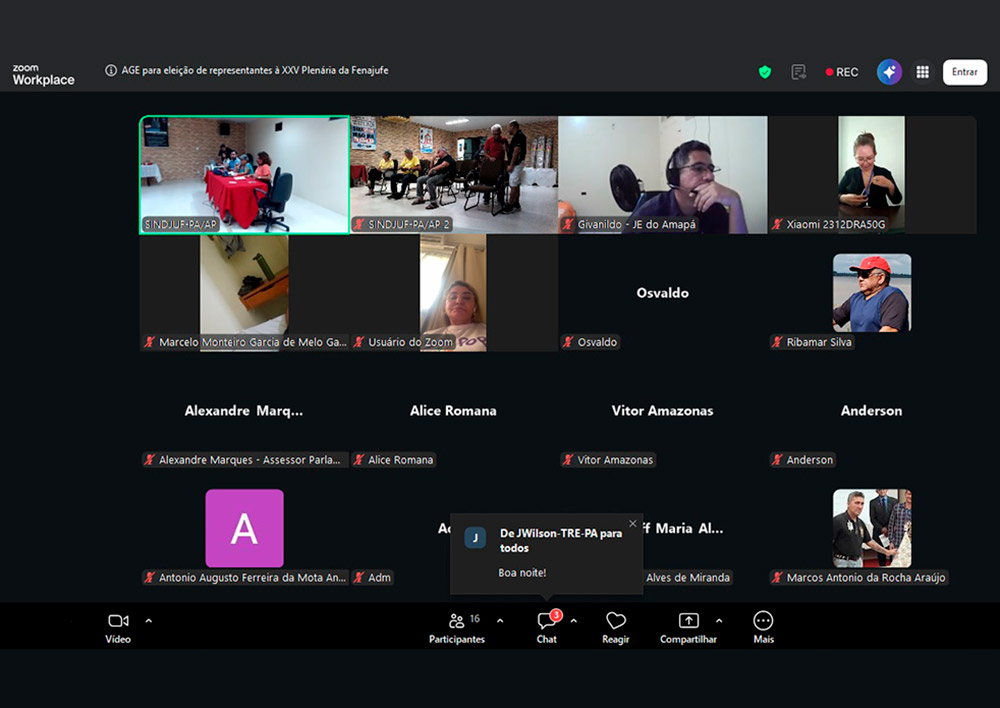This screenshot has height=708, width=1000.
Task: Expand the video options arrow
Action: coord(149,621)
